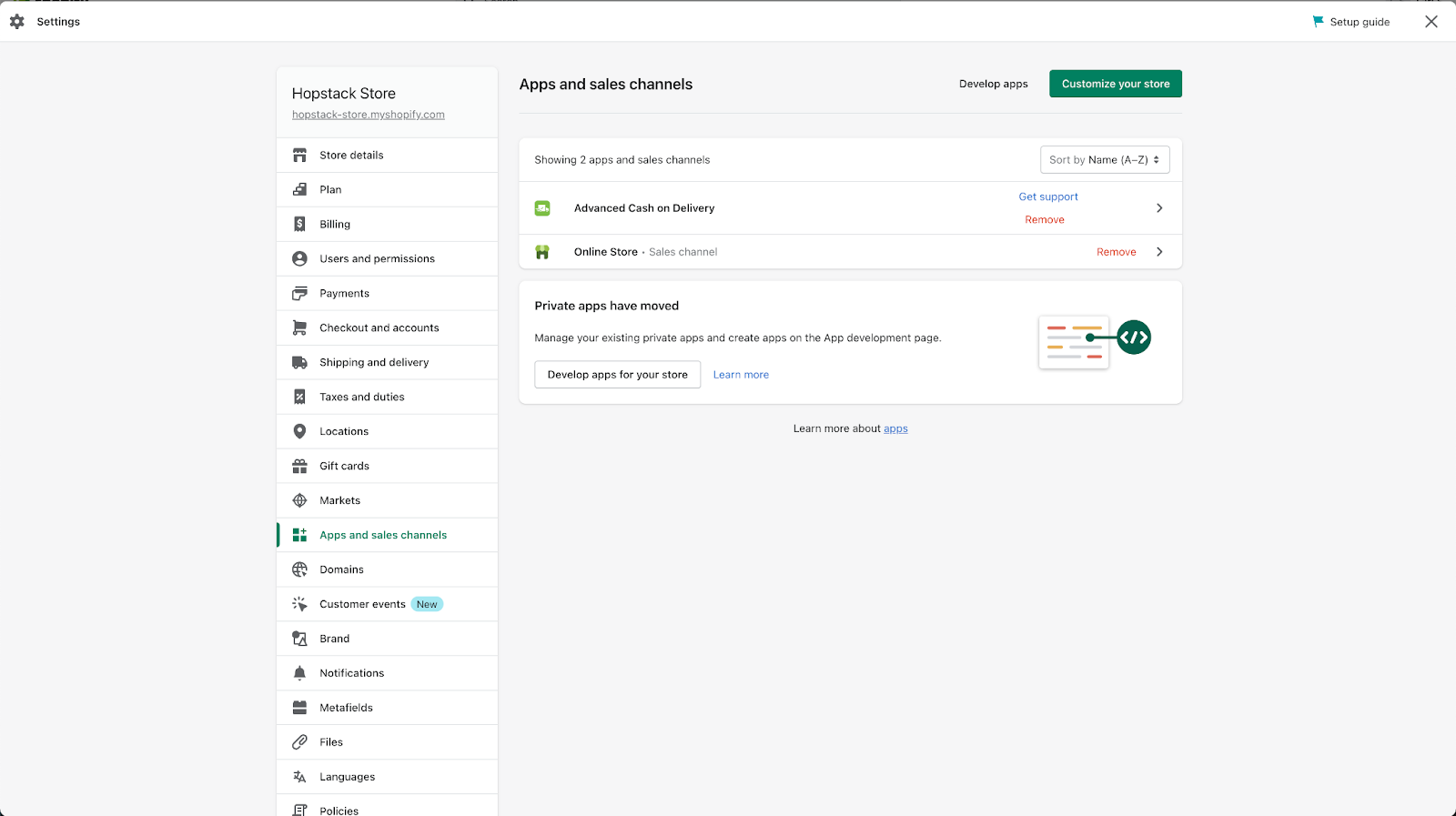Click the Notifications bell icon
The image size is (1456, 816).
tap(299, 673)
